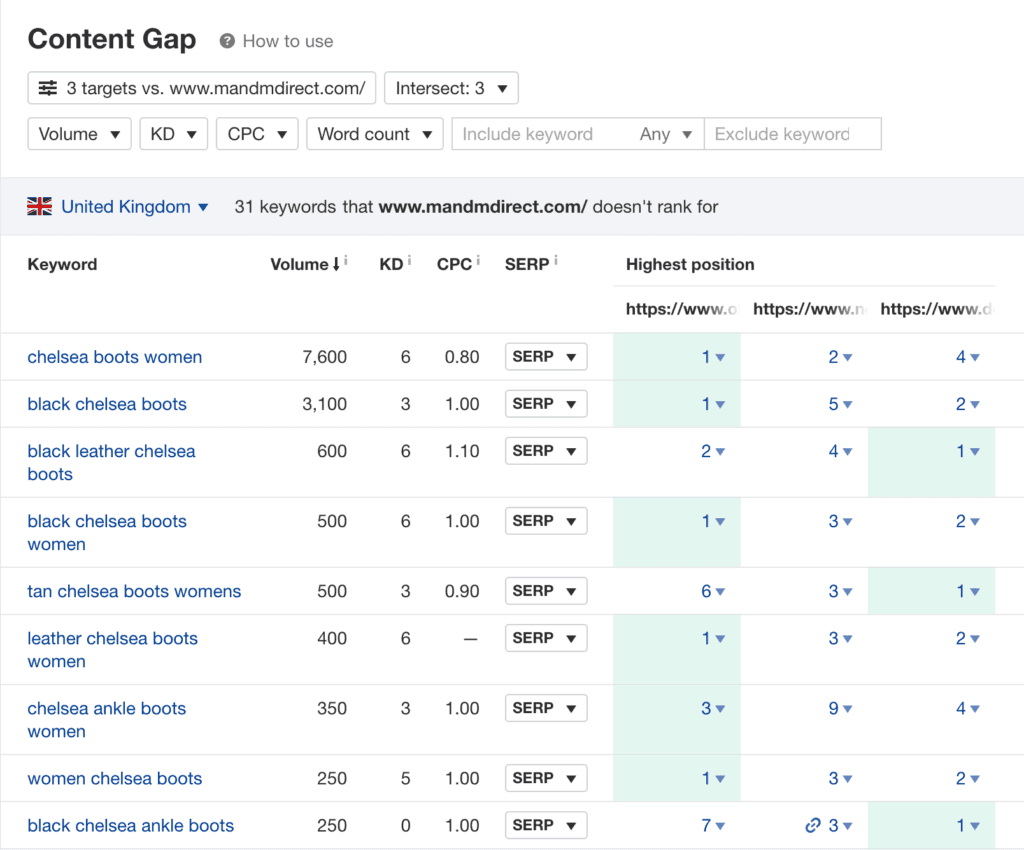Viewport: 1024px width, 850px height.
Task: Open the Intersect: 3 dropdown
Action: pyautogui.click(x=451, y=88)
